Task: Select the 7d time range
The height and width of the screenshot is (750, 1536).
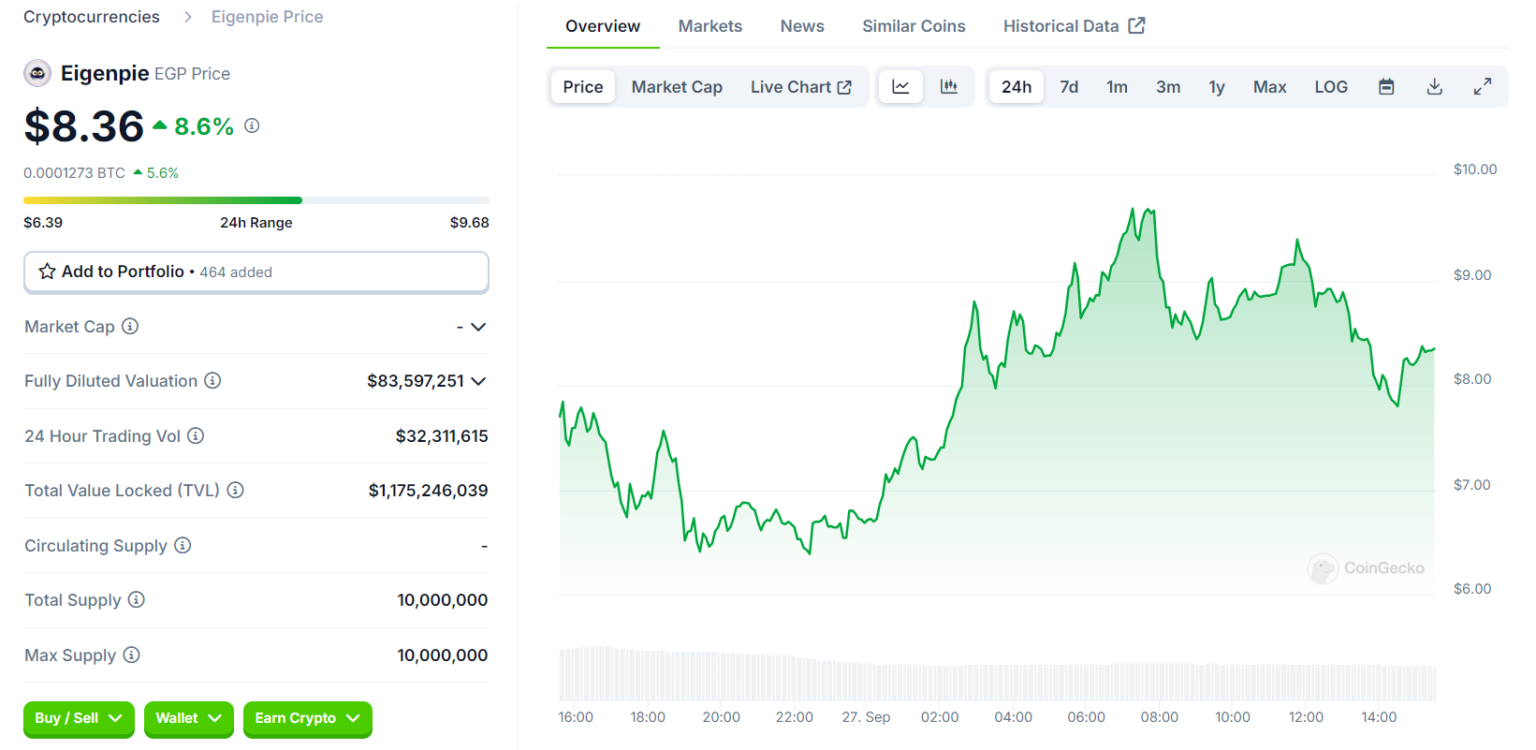Action: (x=1069, y=87)
